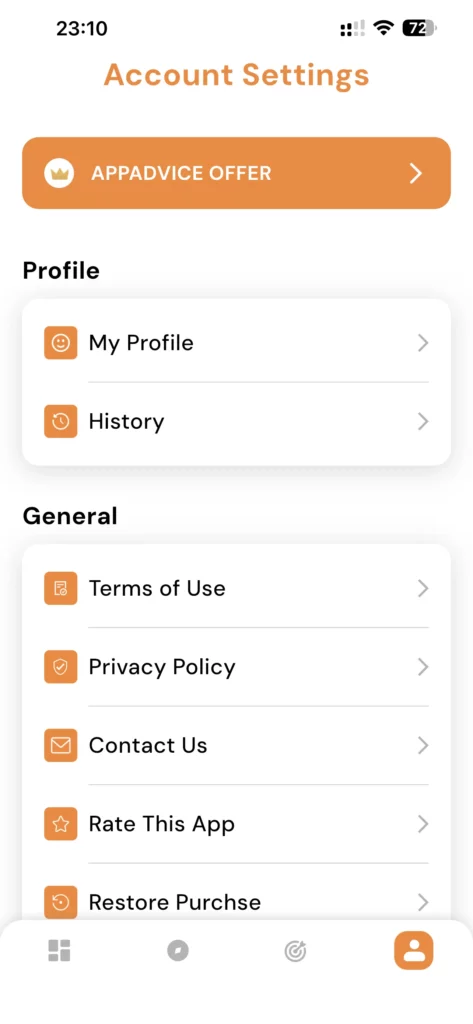Tap the document Terms of Use icon

click(61, 588)
